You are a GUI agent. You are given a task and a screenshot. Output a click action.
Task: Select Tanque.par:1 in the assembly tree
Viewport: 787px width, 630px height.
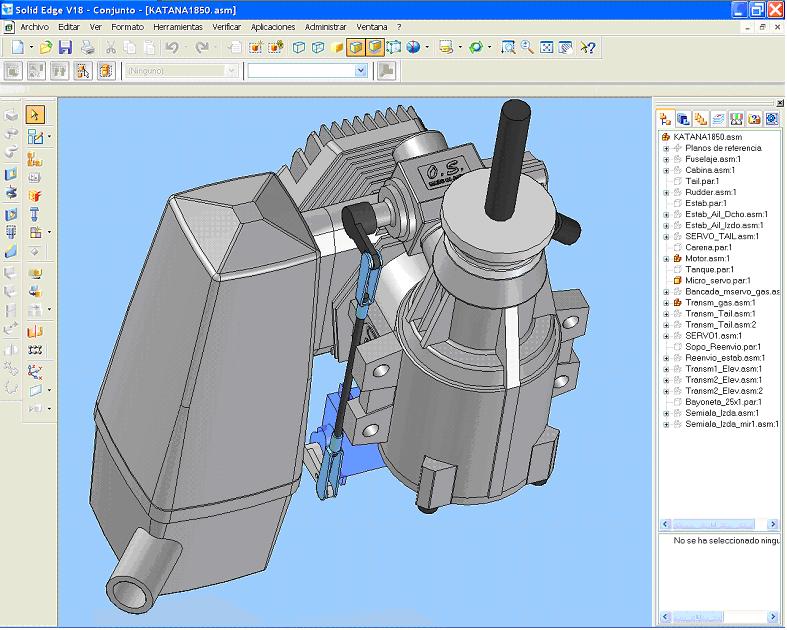(710, 269)
